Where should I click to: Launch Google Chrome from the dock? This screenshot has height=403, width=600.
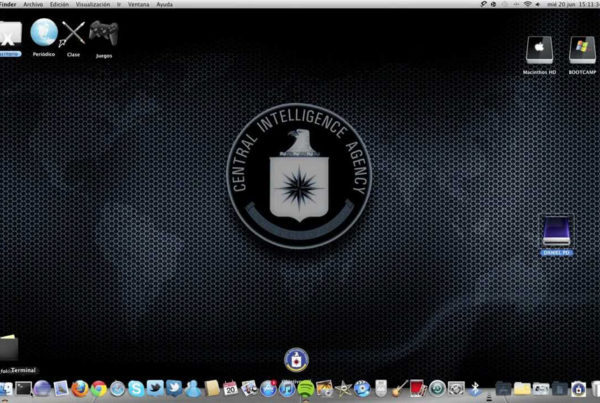click(99, 389)
